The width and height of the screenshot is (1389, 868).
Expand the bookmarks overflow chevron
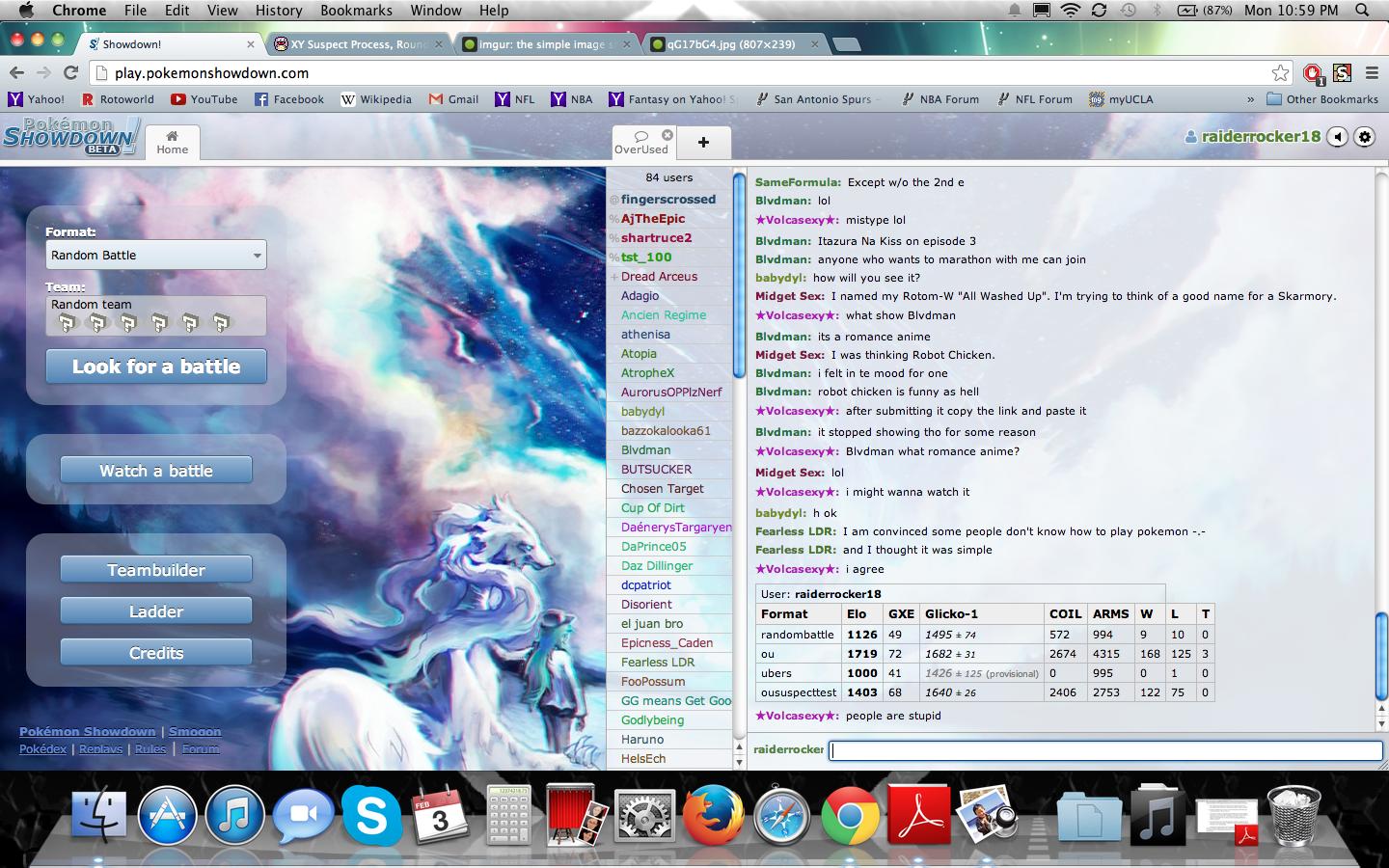tap(1250, 99)
